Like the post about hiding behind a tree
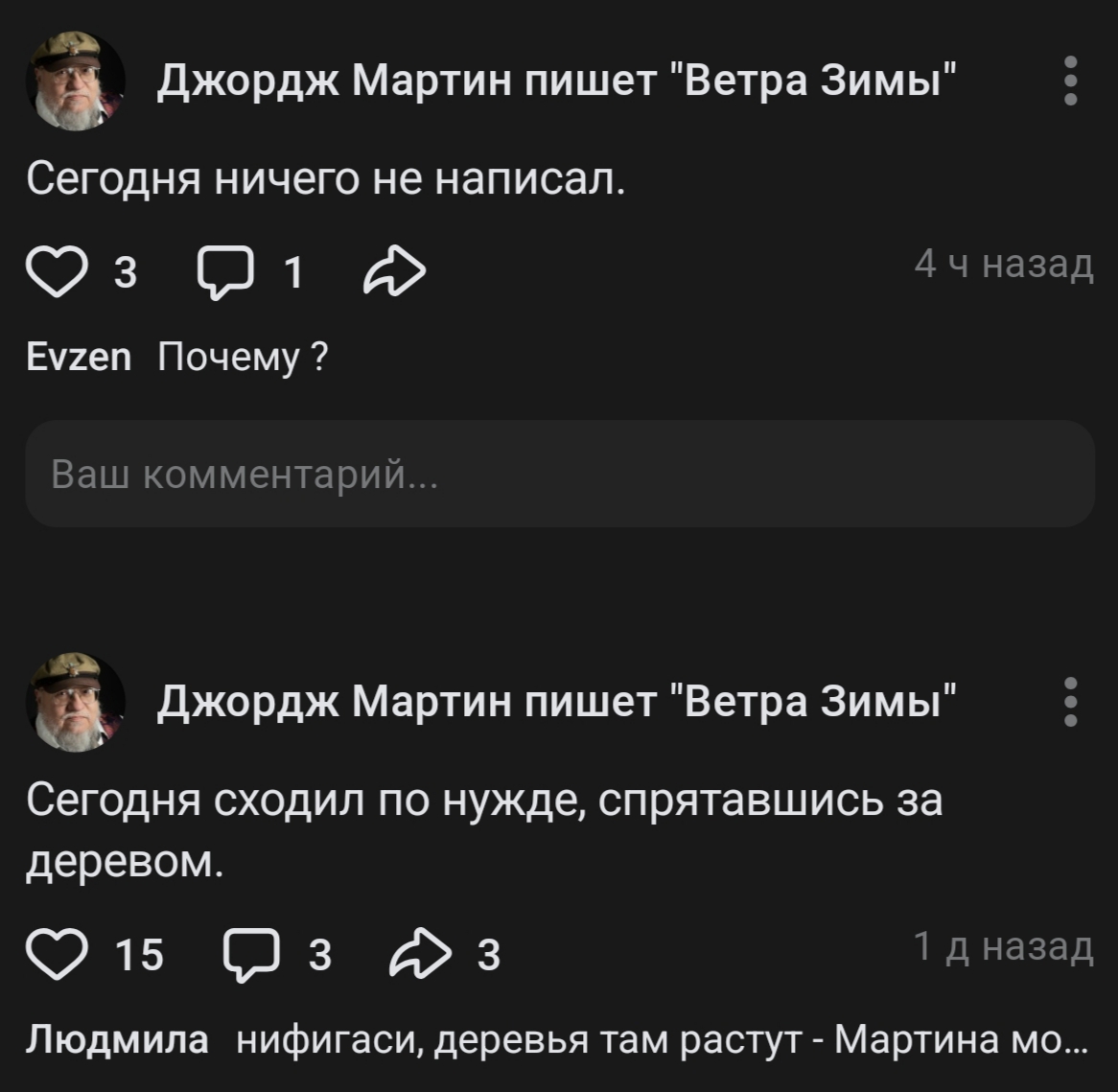This screenshot has width=1118, height=1092. (57, 954)
